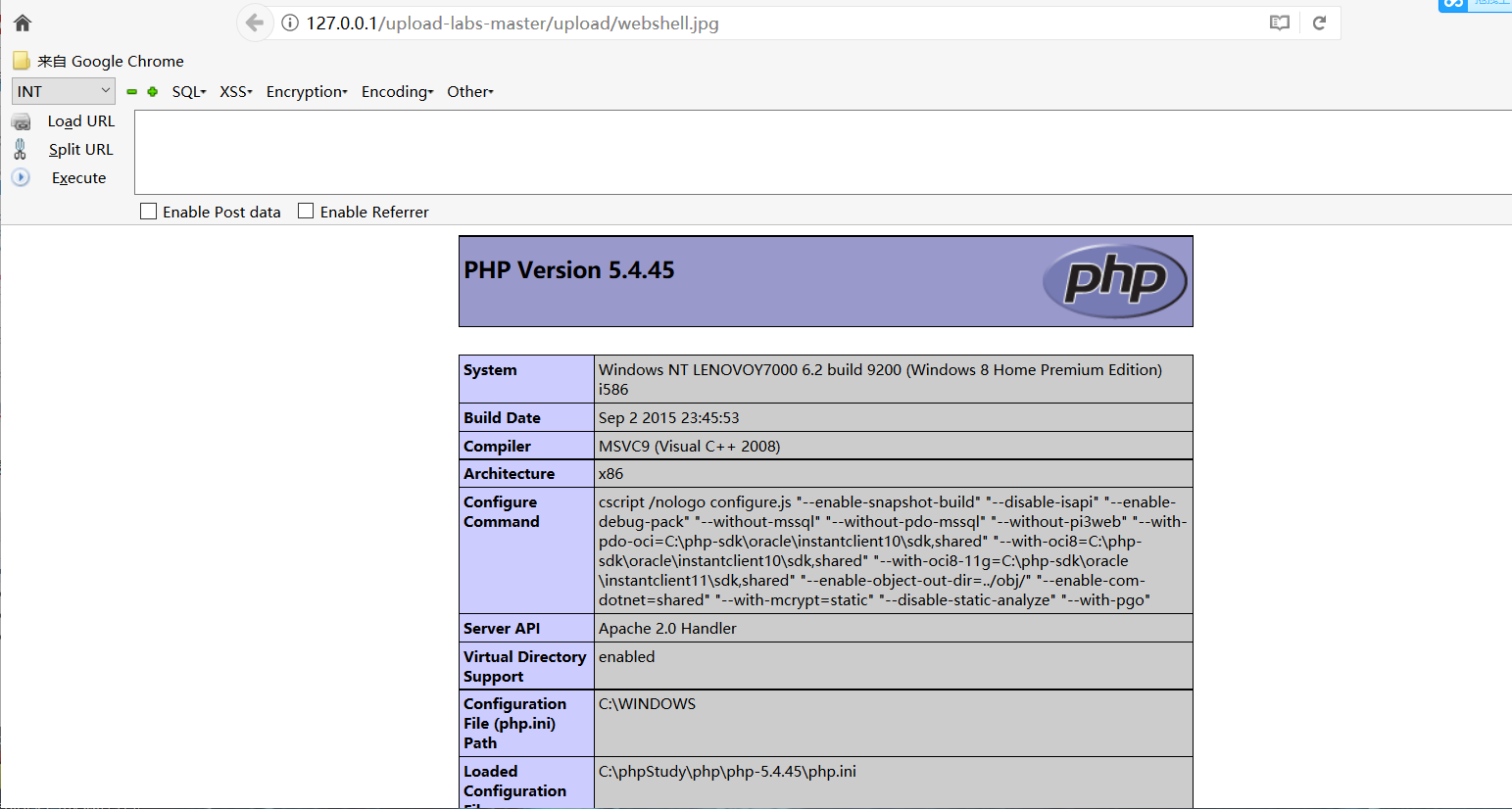The width and height of the screenshot is (1512, 809).
Task: Open the XSS menu in HackBar
Action: 236,92
